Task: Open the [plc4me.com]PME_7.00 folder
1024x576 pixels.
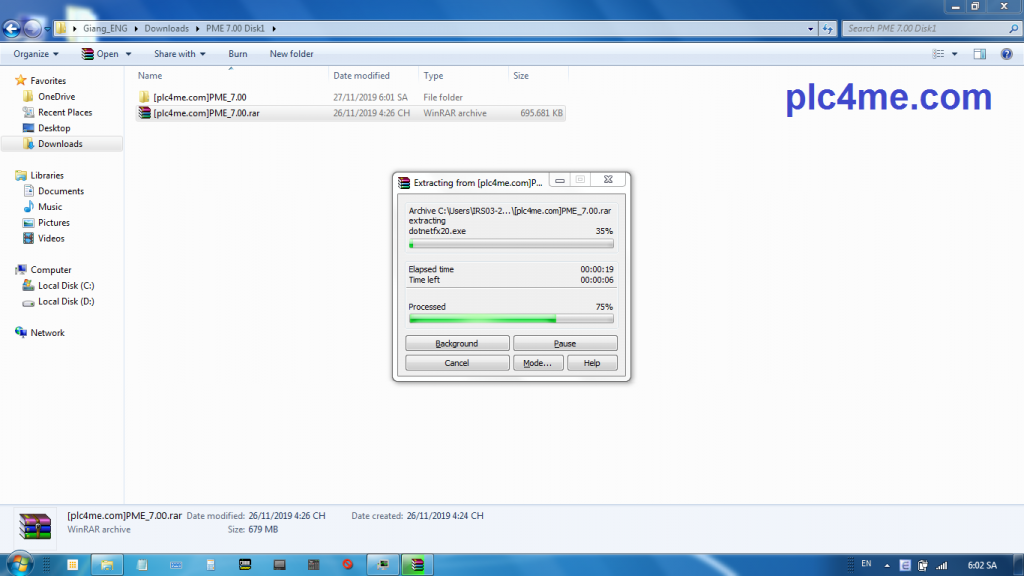Action: [x=199, y=97]
